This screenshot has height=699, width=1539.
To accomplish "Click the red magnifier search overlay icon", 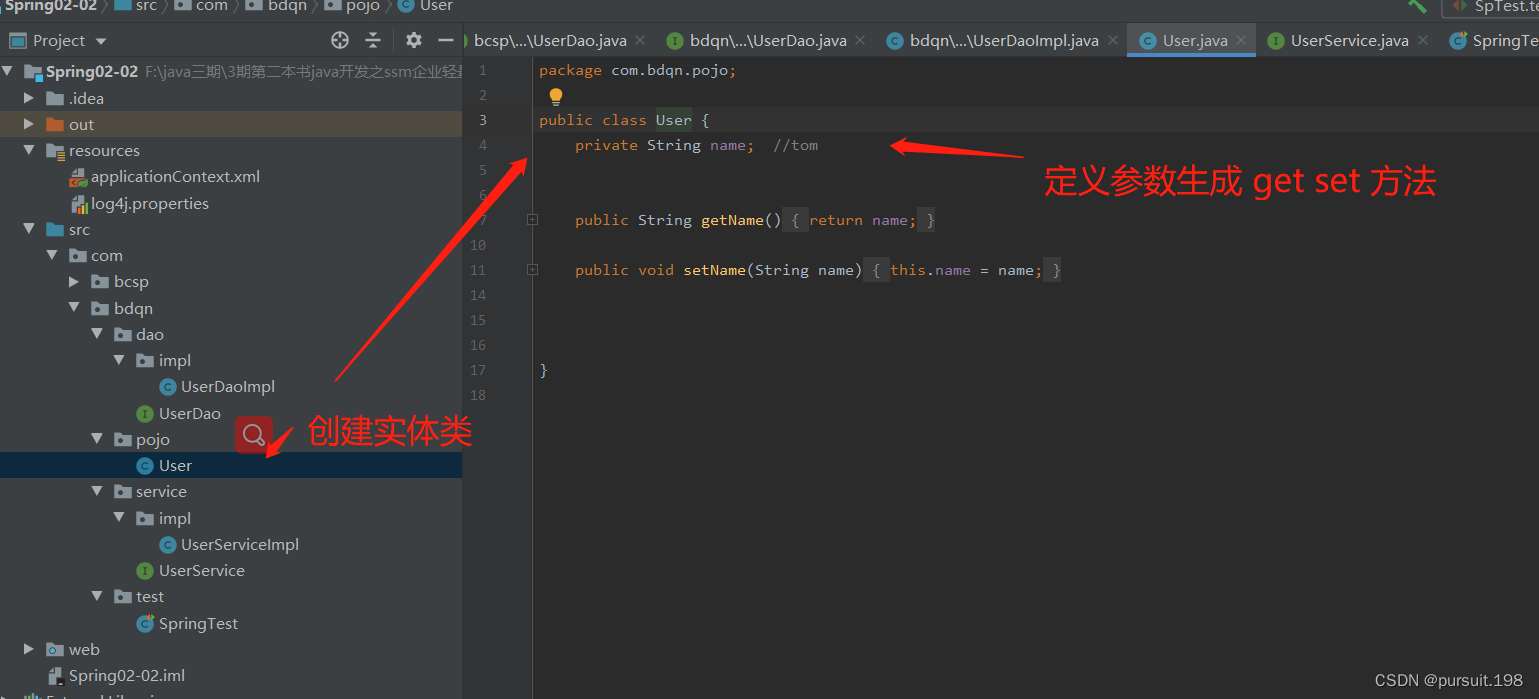I will pyautogui.click(x=254, y=435).
